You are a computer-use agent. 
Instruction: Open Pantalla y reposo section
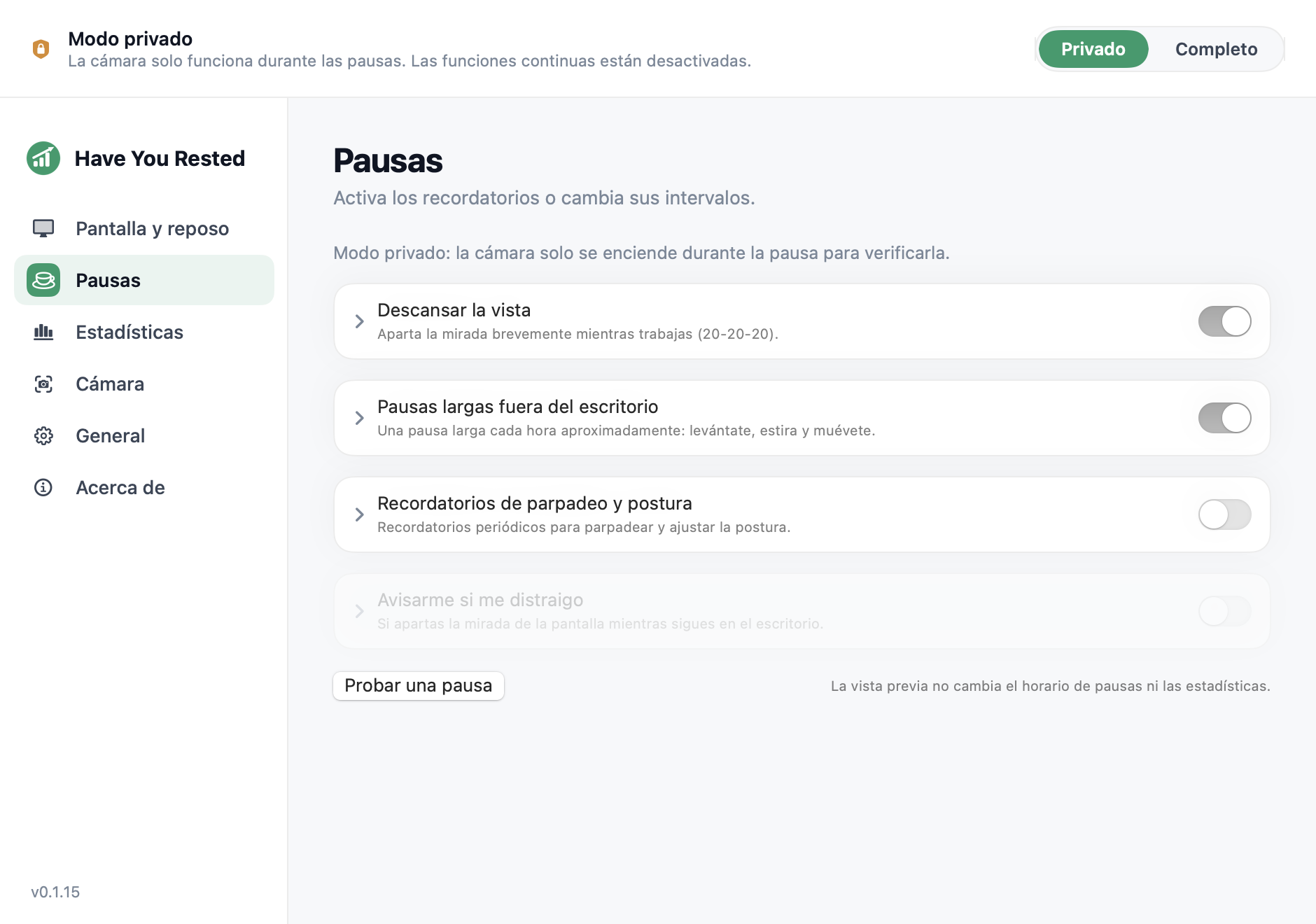[144, 228]
